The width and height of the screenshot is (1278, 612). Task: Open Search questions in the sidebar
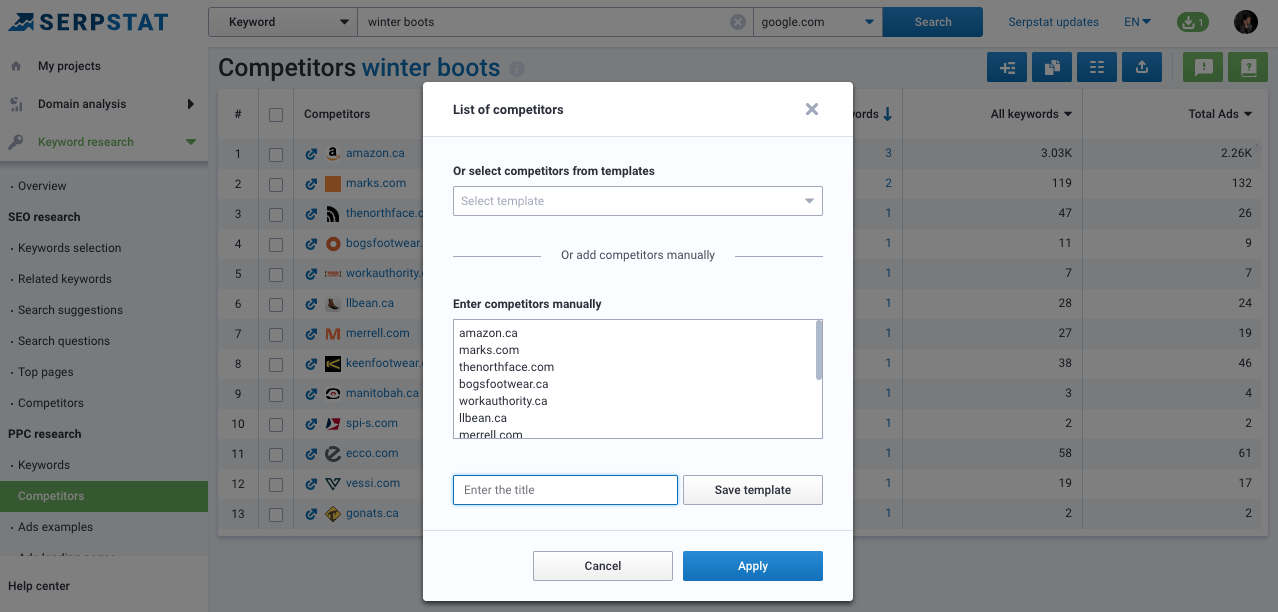pyautogui.click(x=64, y=341)
